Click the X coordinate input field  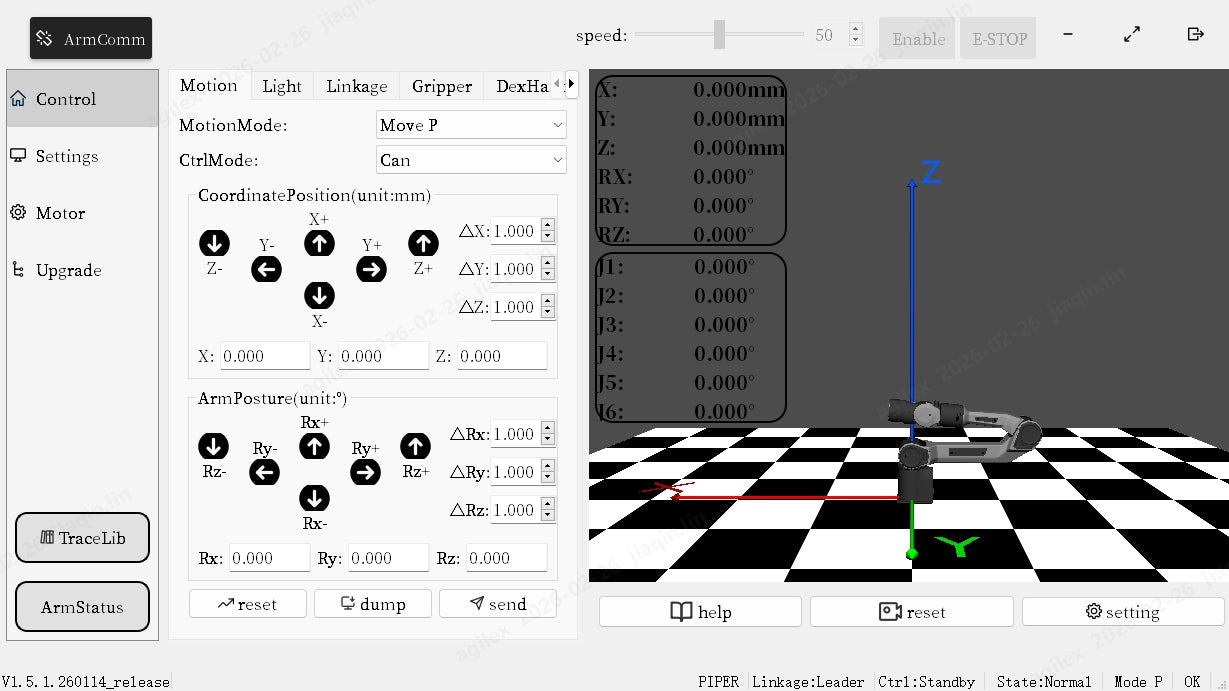(x=265, y=356)
